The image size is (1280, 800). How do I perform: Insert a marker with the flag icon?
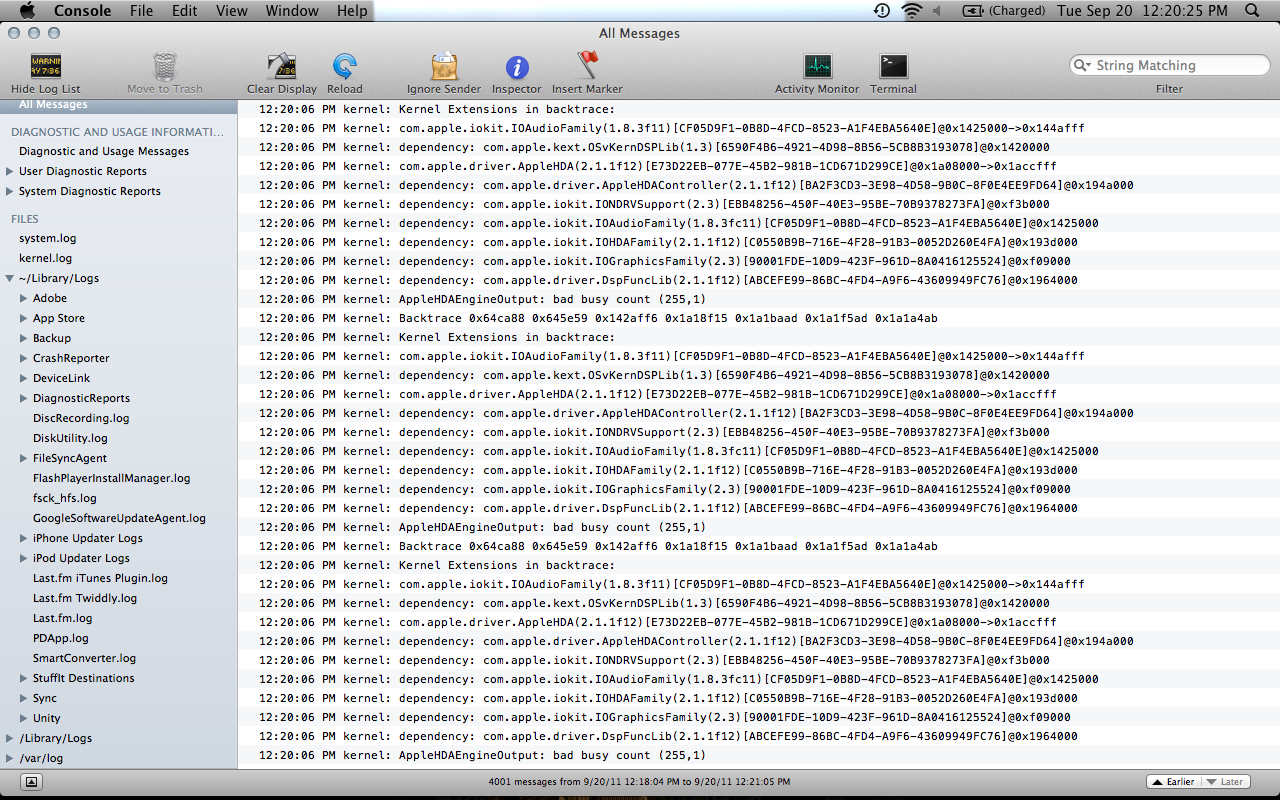(x=588, y=67)
